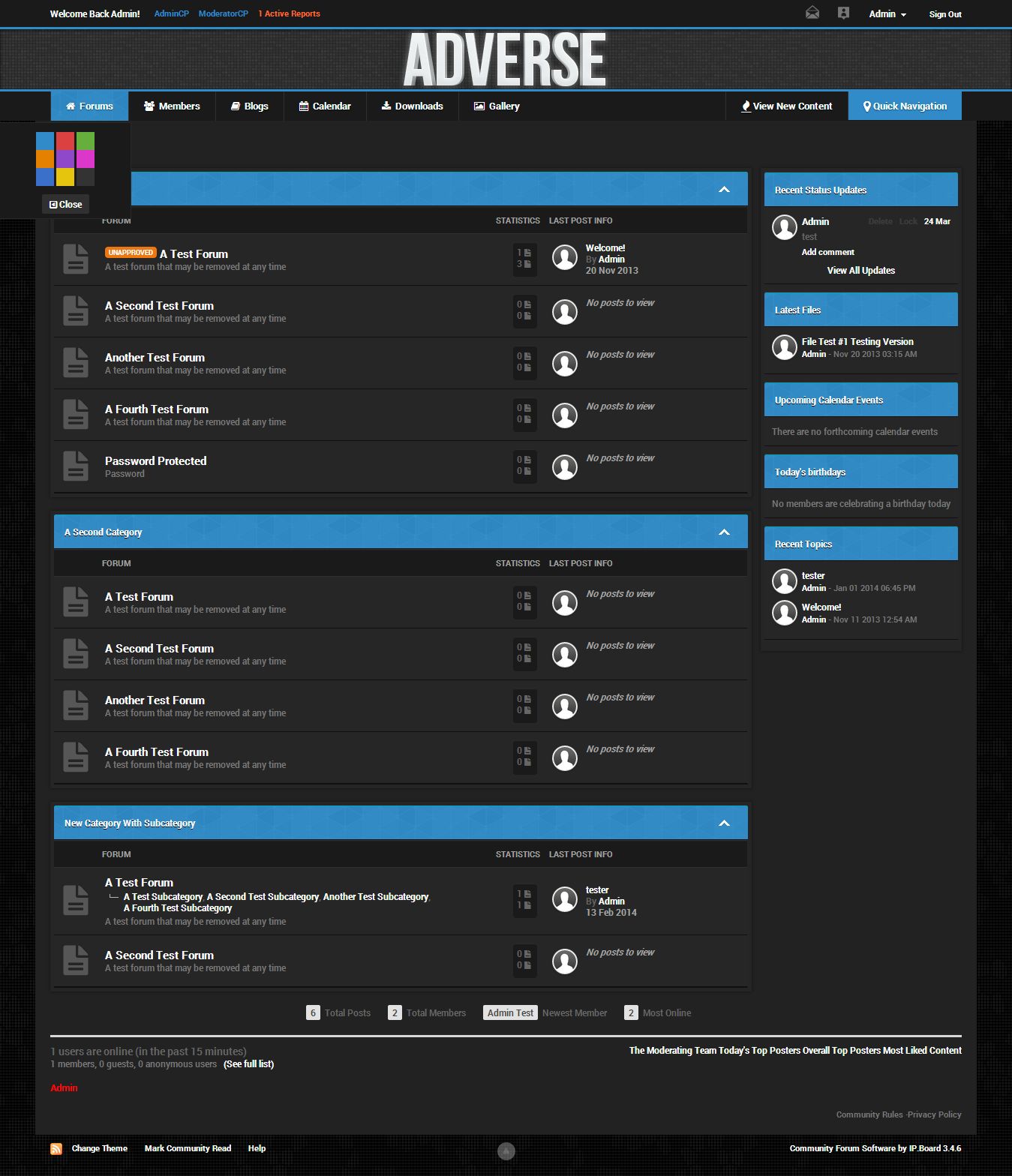Viewport: 1012px width, 1176px height.
Task: Click Admin avatar in Recent Status Updates
Action: (785, 227)
